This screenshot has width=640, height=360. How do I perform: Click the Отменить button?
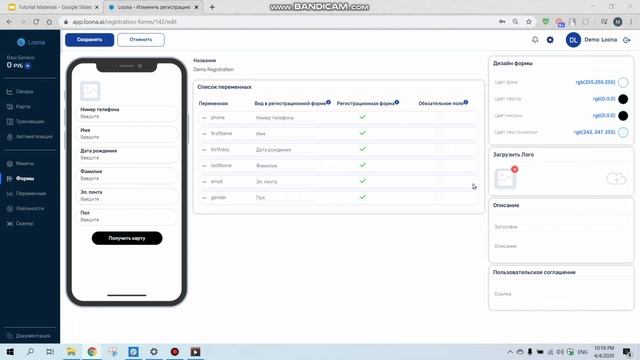141,40
